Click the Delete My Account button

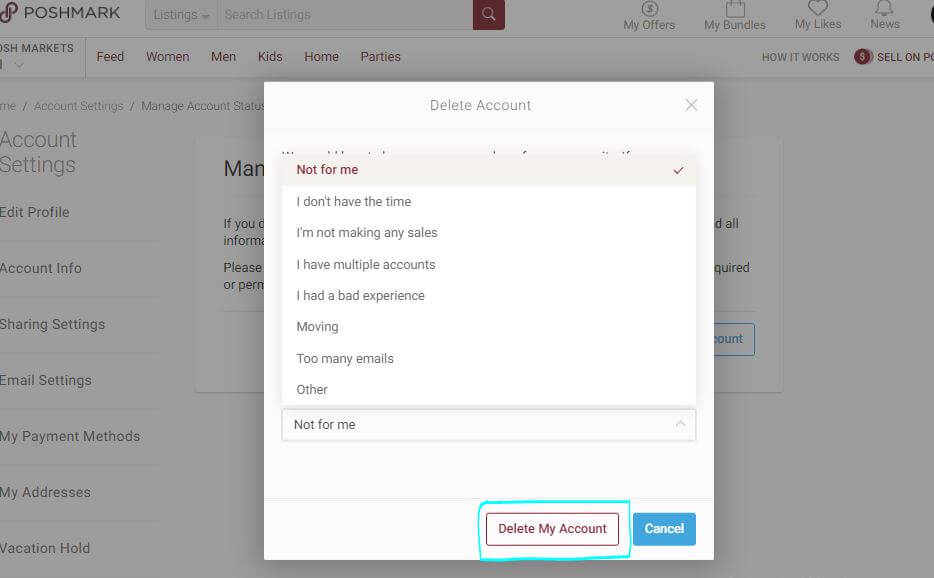[x=552, y=529]
